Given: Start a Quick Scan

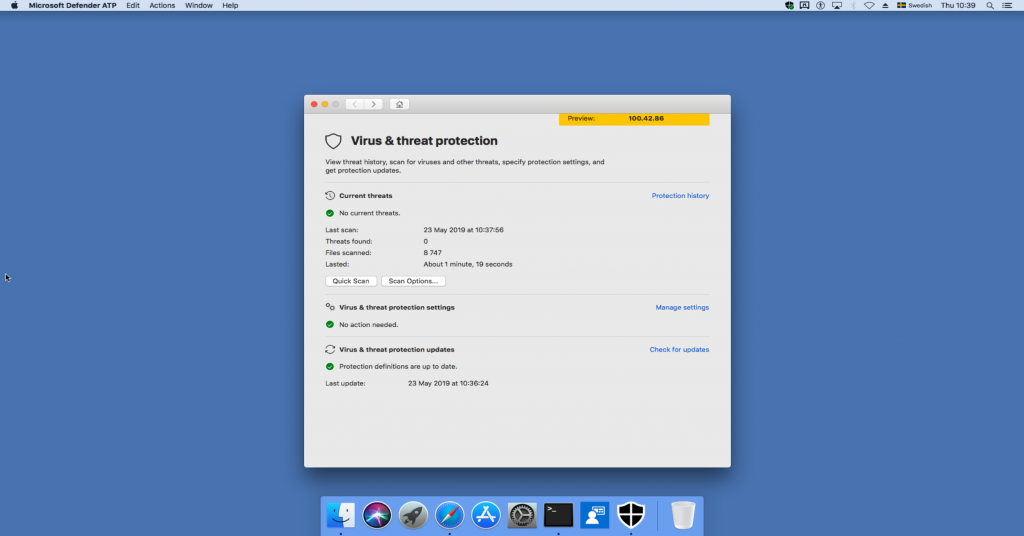Looking at the screenshot, I should (351, 281).
